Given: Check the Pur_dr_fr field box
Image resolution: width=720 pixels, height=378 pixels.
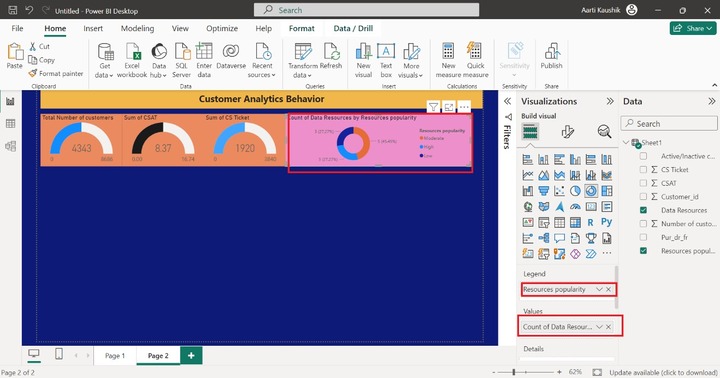Looking at the screenshot, I should 643,237.
